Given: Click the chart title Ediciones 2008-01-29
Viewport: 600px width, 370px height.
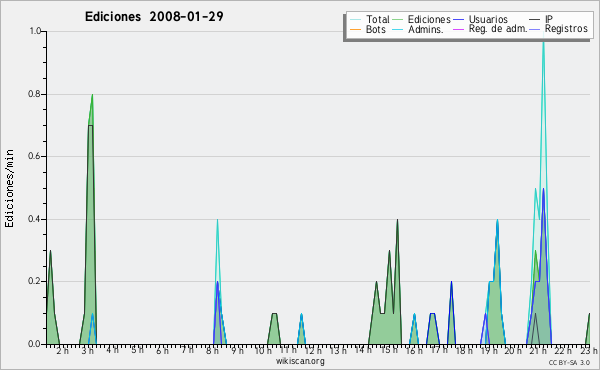Looking at the screenshot, I should (154, 17).
